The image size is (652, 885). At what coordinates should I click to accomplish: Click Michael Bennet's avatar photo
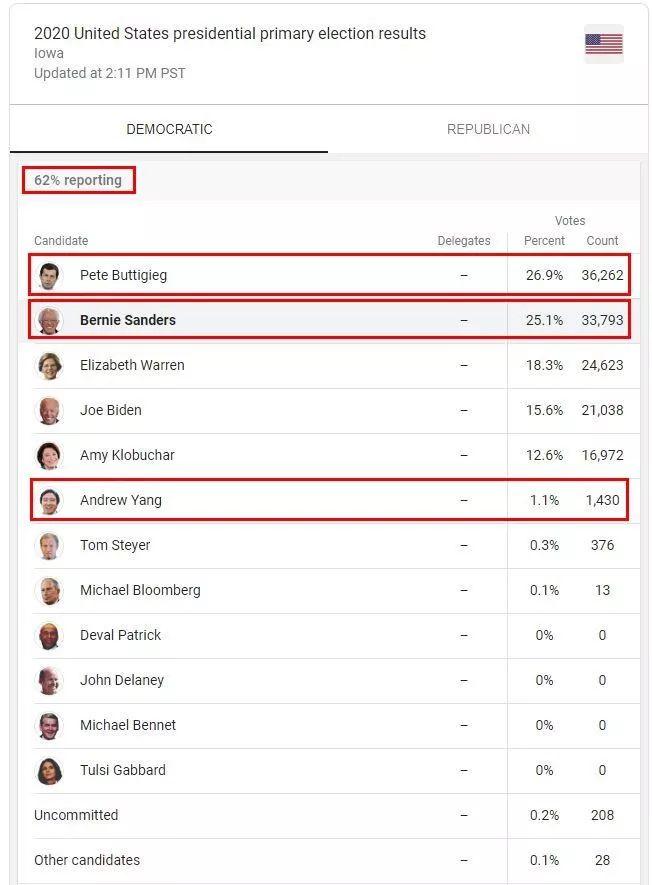coord(49,725)
